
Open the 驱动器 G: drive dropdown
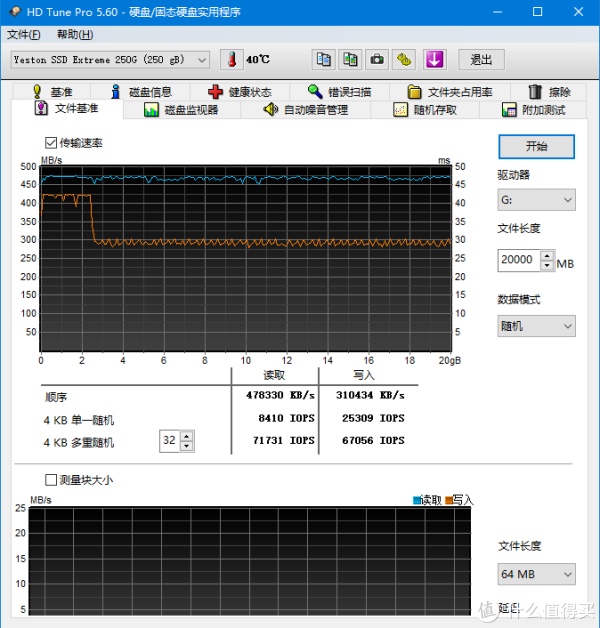point(536,199)
